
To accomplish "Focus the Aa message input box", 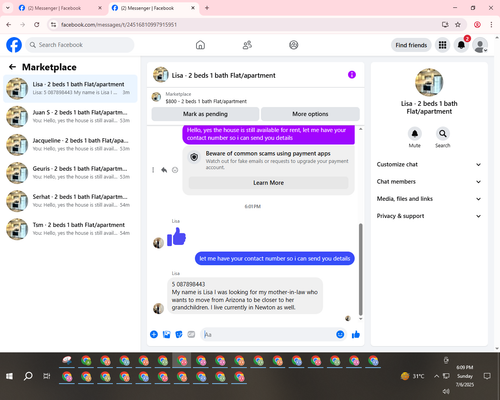I will [268, 334].
